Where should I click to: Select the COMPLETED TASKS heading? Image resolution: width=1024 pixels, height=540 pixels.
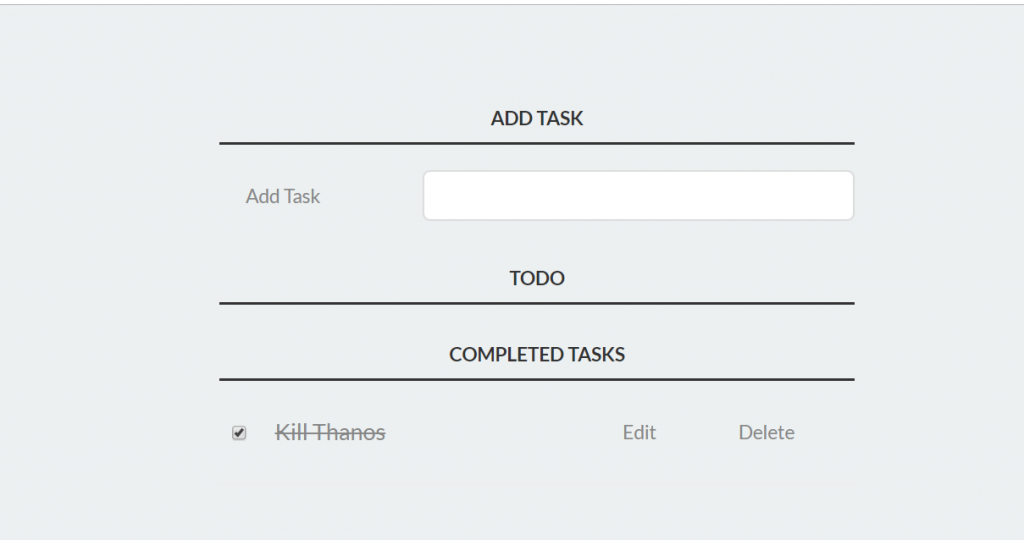(537, 355)
